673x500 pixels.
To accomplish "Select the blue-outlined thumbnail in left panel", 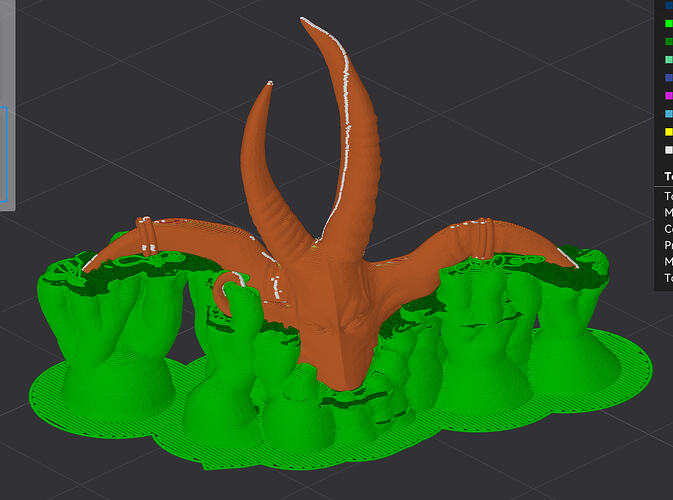I will (x=3, y=154).
